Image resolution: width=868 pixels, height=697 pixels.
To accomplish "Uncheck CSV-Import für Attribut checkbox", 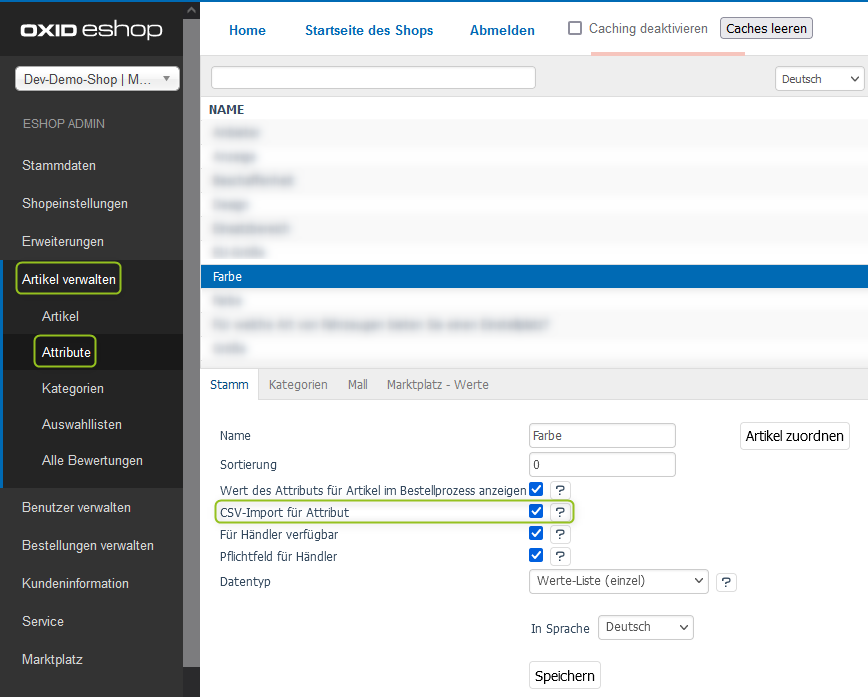I will pyautogui.click(x=536, y=511).
